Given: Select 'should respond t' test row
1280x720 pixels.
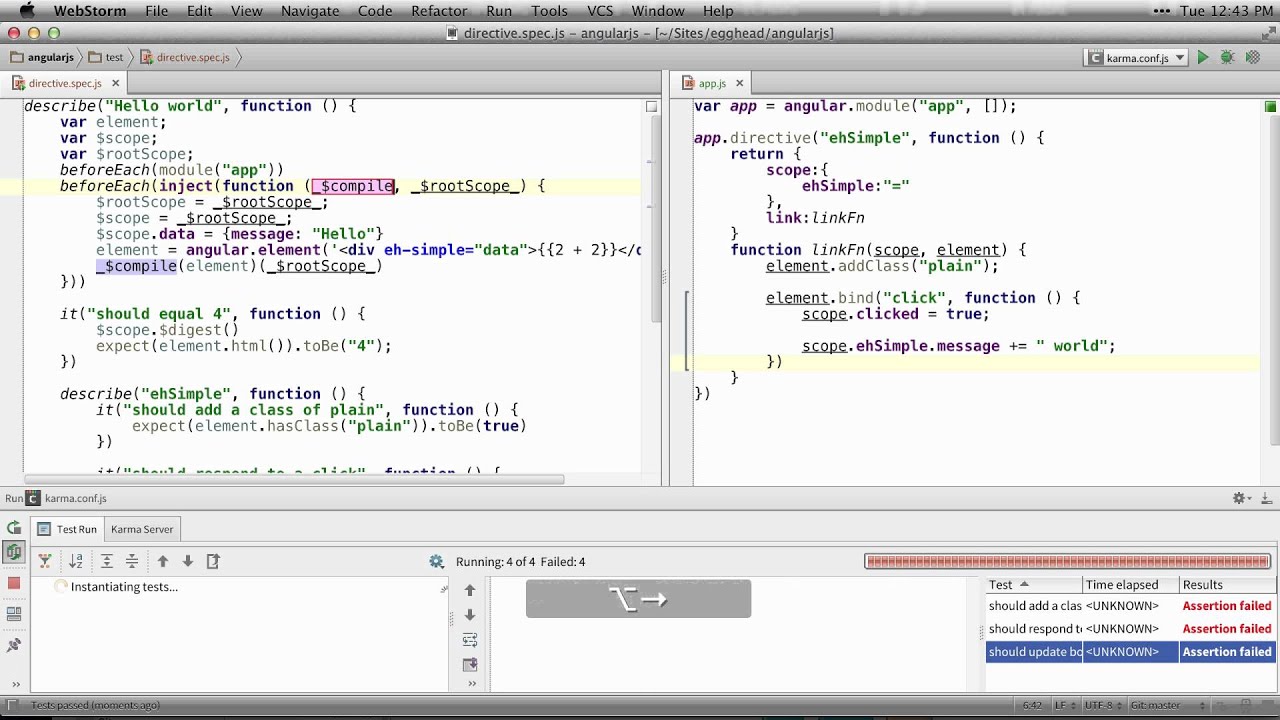Looking at the screenshot, I should (x=1130, y=629).
